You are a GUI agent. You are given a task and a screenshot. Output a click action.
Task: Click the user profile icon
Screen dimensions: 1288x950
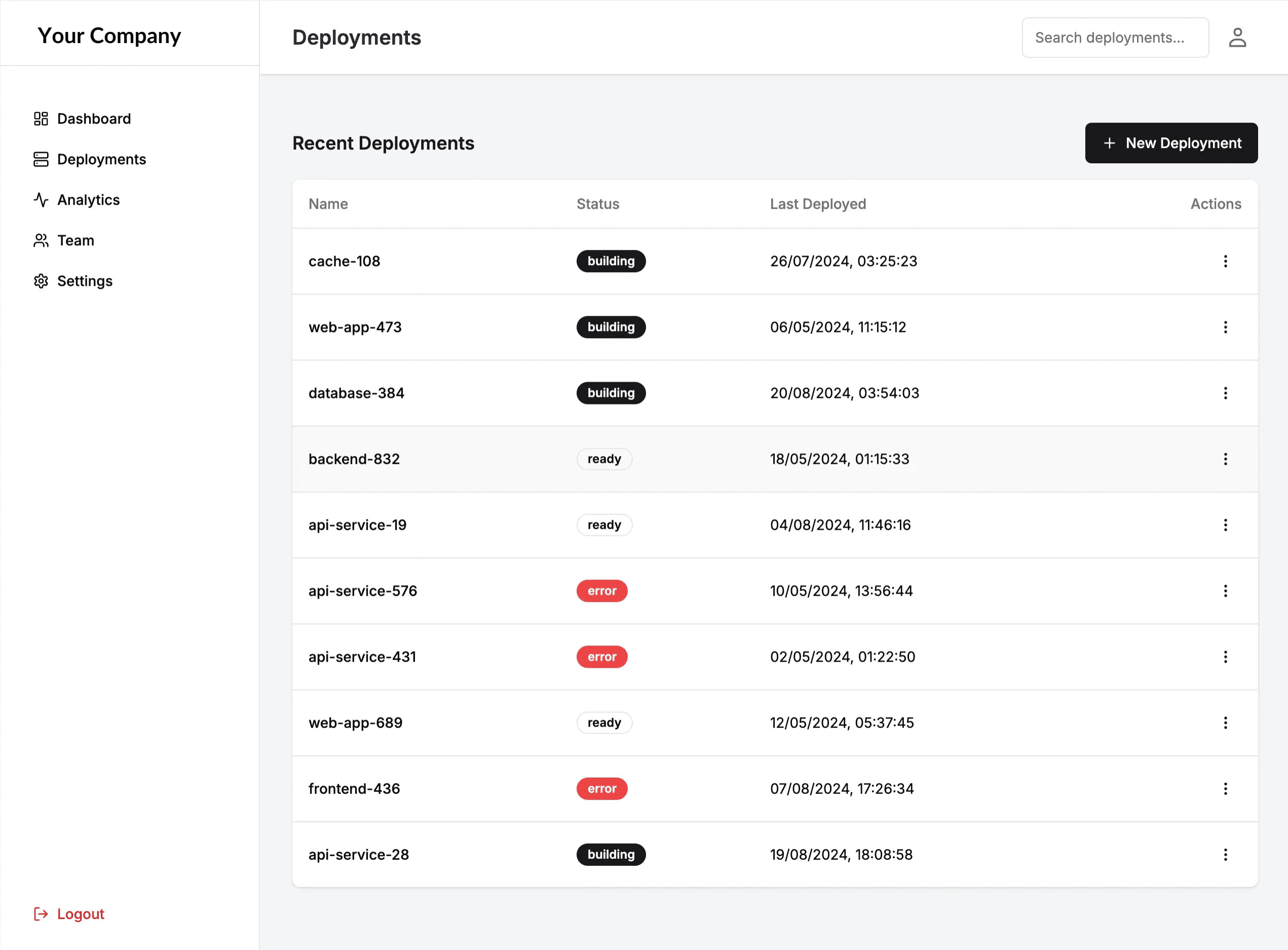click(x=1237, y=38)
